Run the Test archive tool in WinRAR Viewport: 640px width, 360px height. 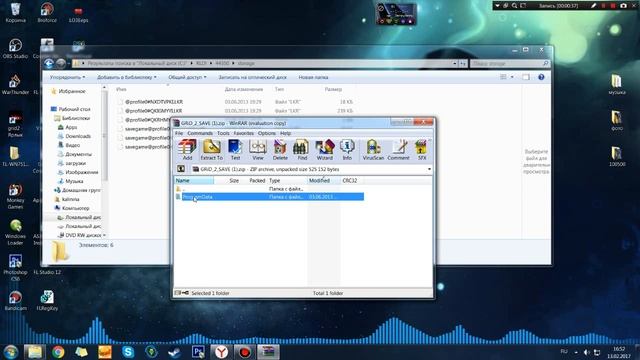pyautogui.click(x=235, y=149)
